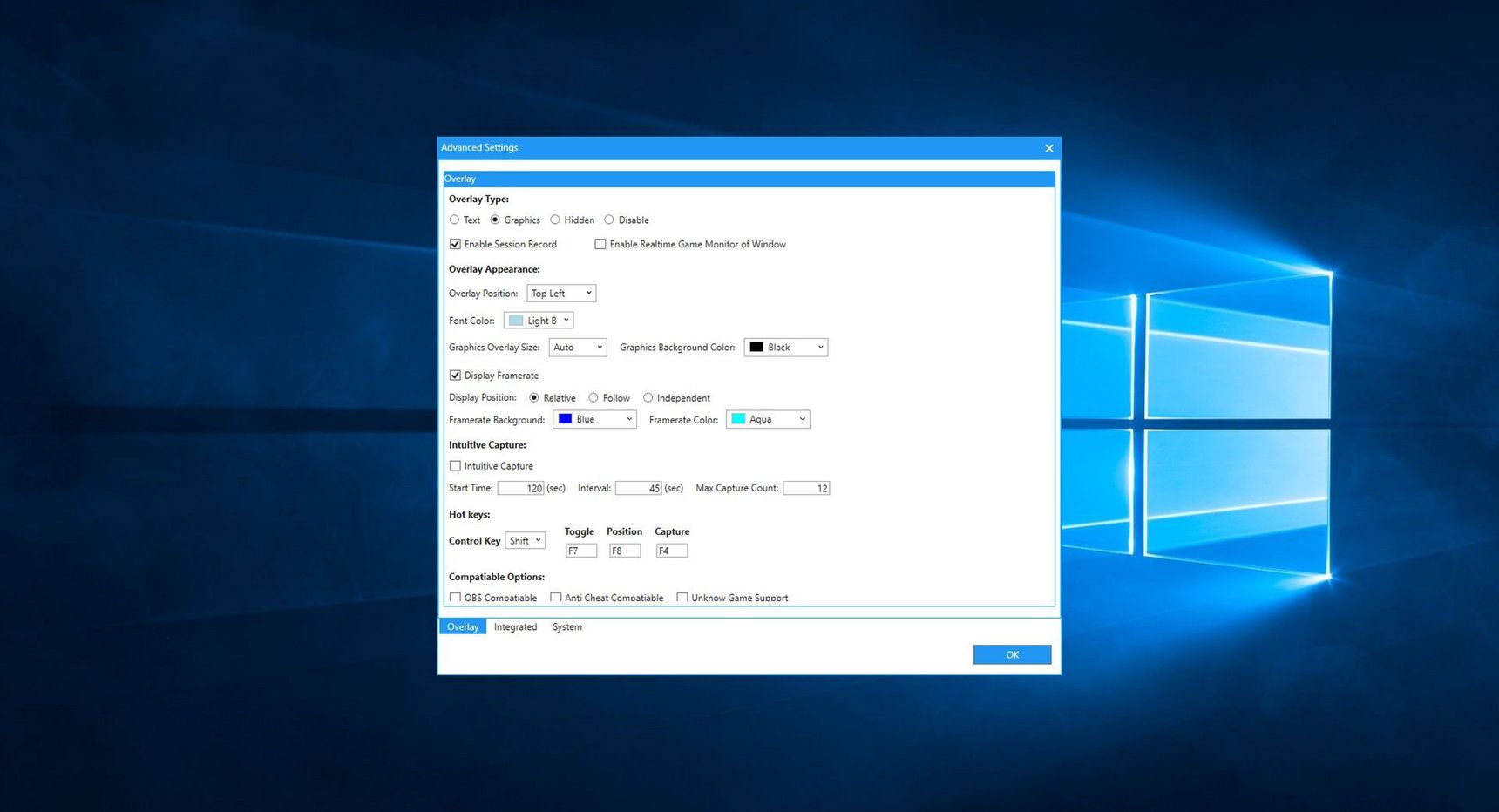The width and height of the screenshot is (1499, 812).
Task: Close the Advanced Settings dialog
Action: point(1049,148)
